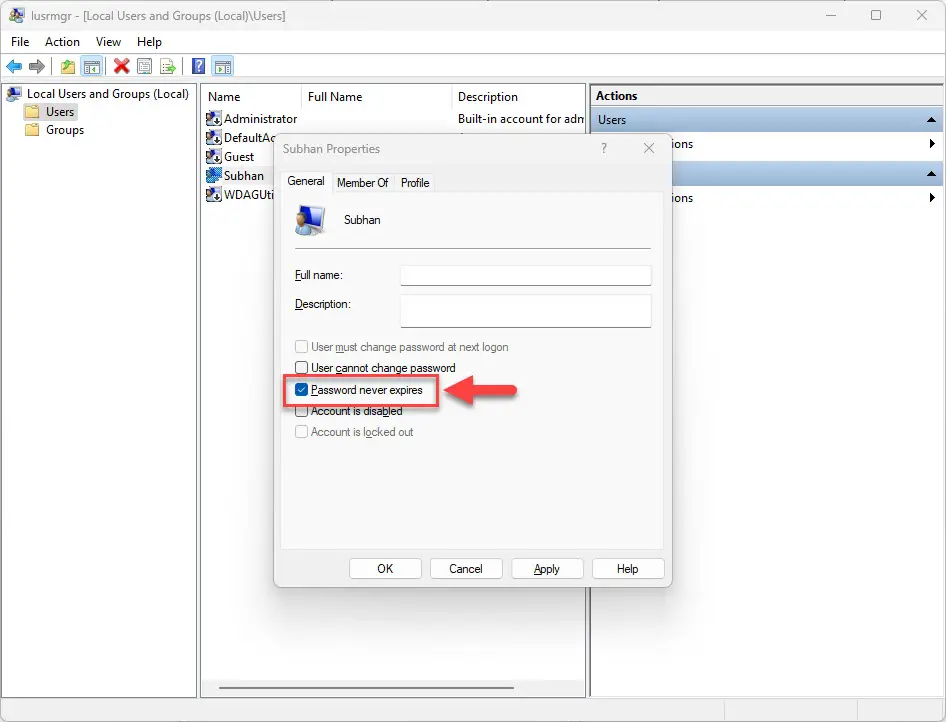Screen dimensions: 946x722
Task: Uncheck Password never expires
Action: click(301, 390)
